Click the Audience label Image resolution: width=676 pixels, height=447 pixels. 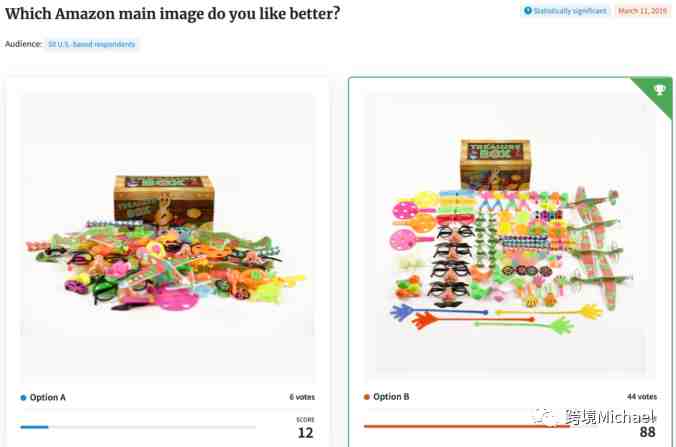(x=23, y=44)
